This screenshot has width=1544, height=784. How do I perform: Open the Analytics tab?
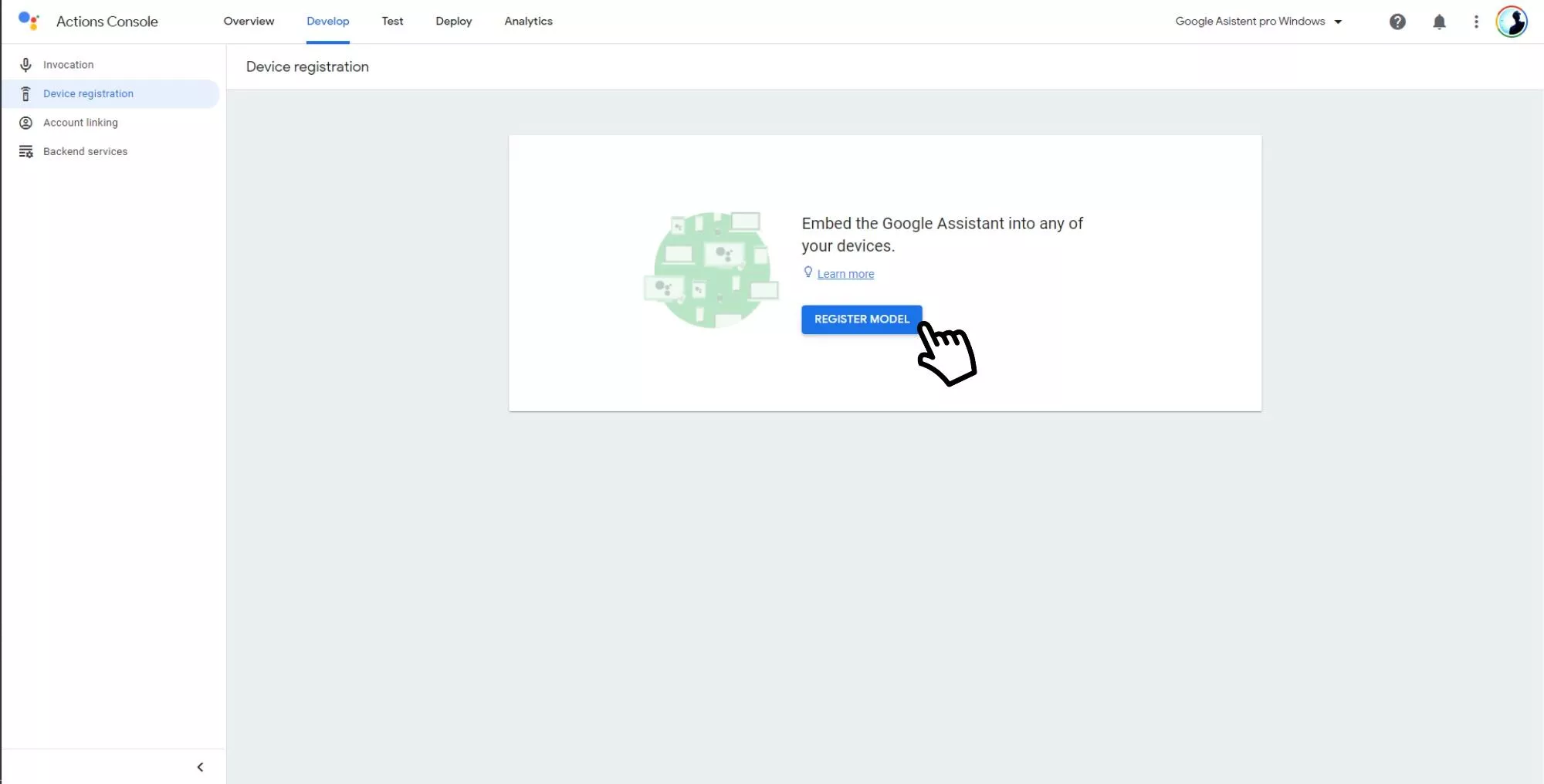click(529, 22)
